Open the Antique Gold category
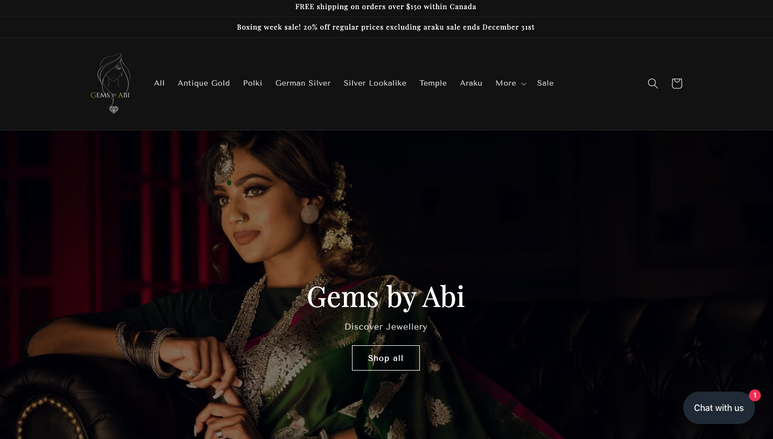 tap(204, 83)
